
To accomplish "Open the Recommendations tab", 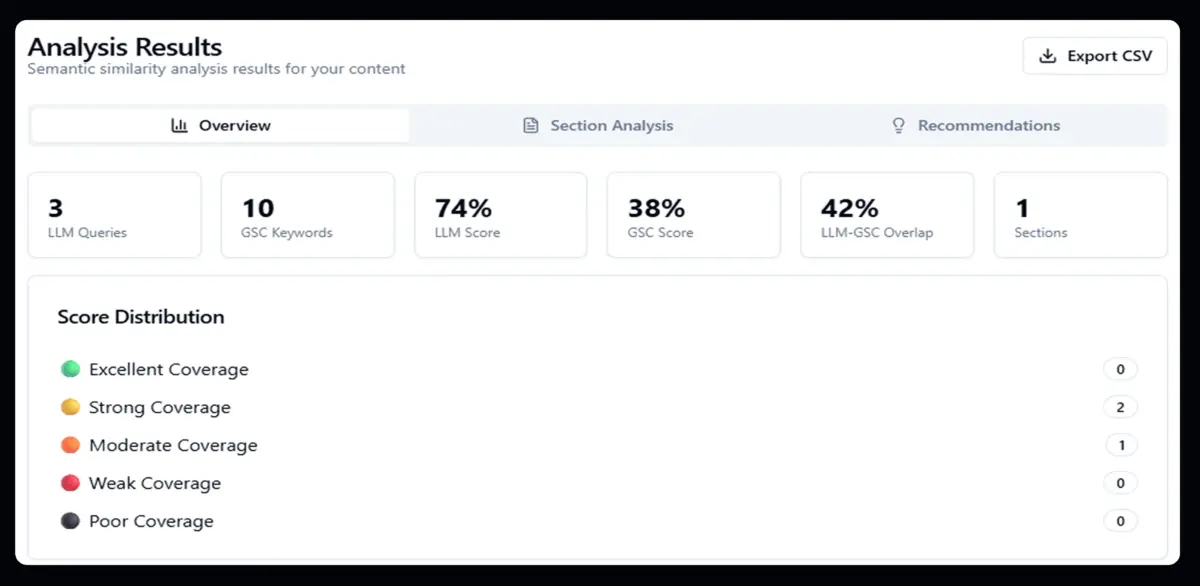I will (x=975, y=125).
